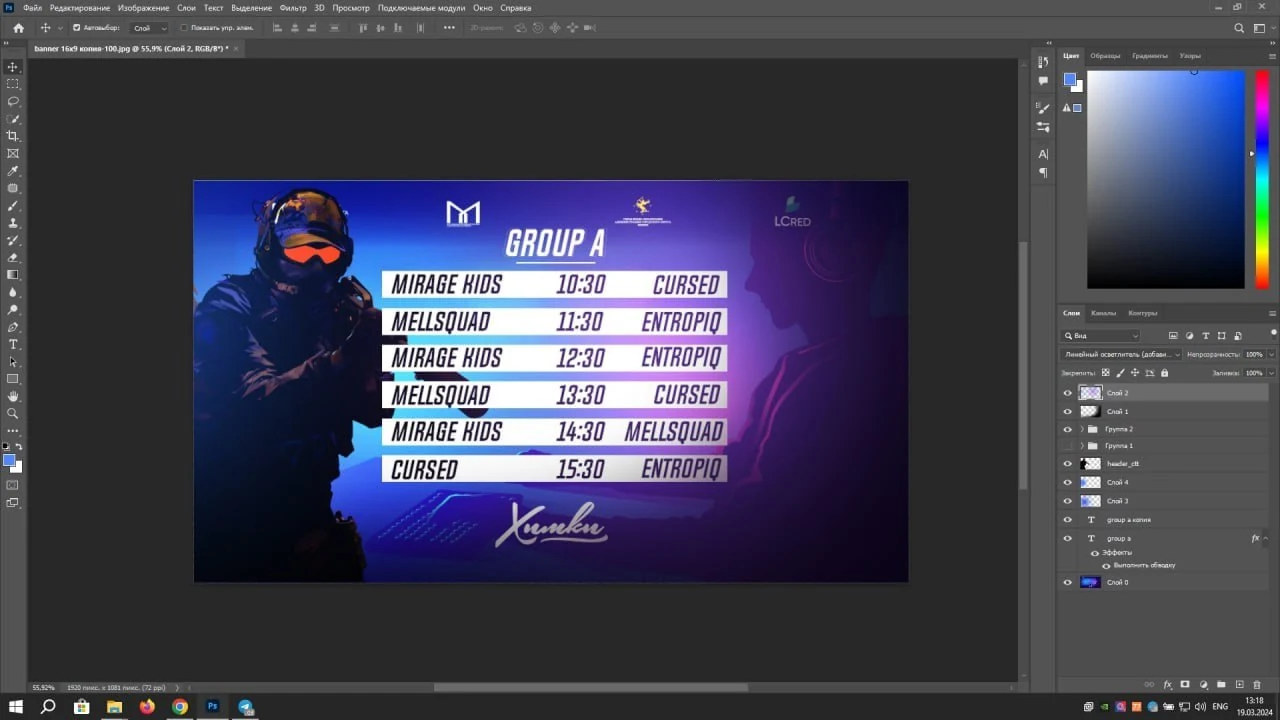1280x720 pixels.
Task: Open the Comments panel icon
Action: pyautogui.click(x=1043, y=81)
